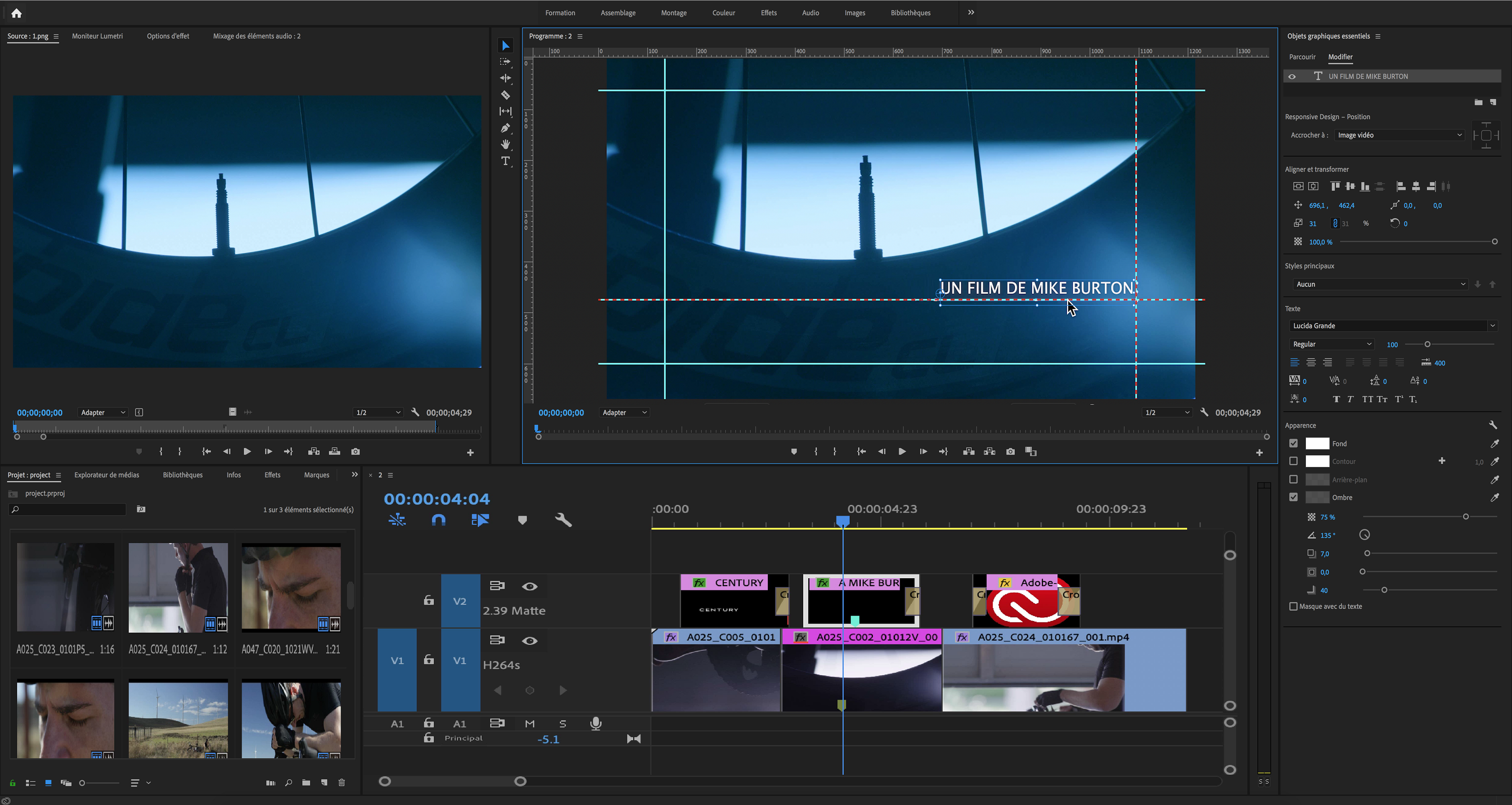
Task: Toggle timeline snapping magnet icon
Action: click(x=438, y=520)
